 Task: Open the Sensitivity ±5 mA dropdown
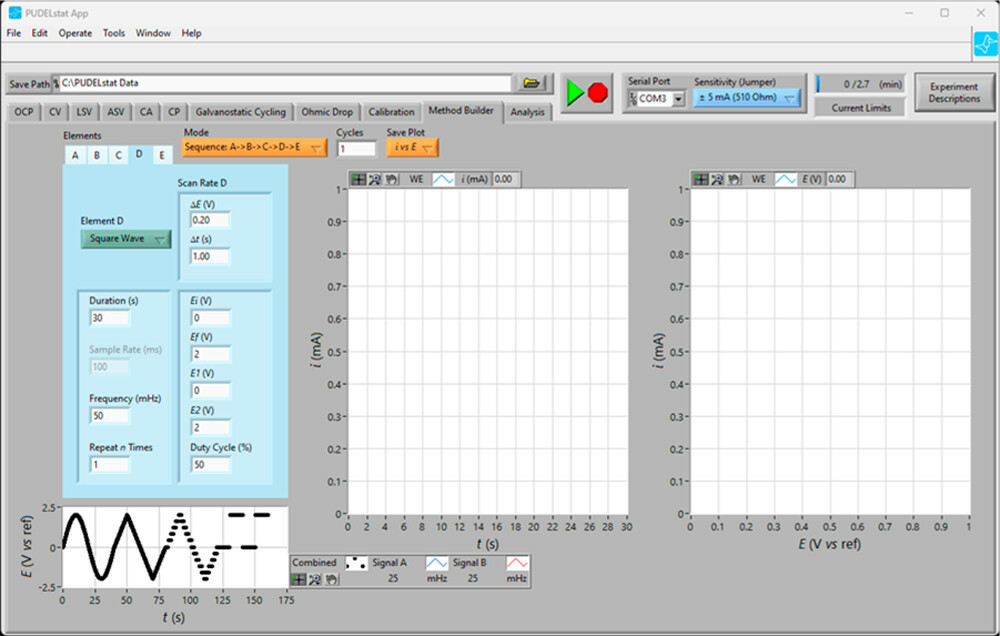click(x=746, y=98)
